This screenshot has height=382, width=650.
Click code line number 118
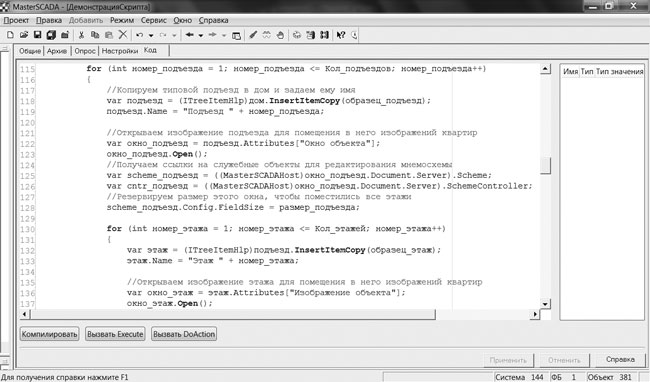click(x=27, y=101)
